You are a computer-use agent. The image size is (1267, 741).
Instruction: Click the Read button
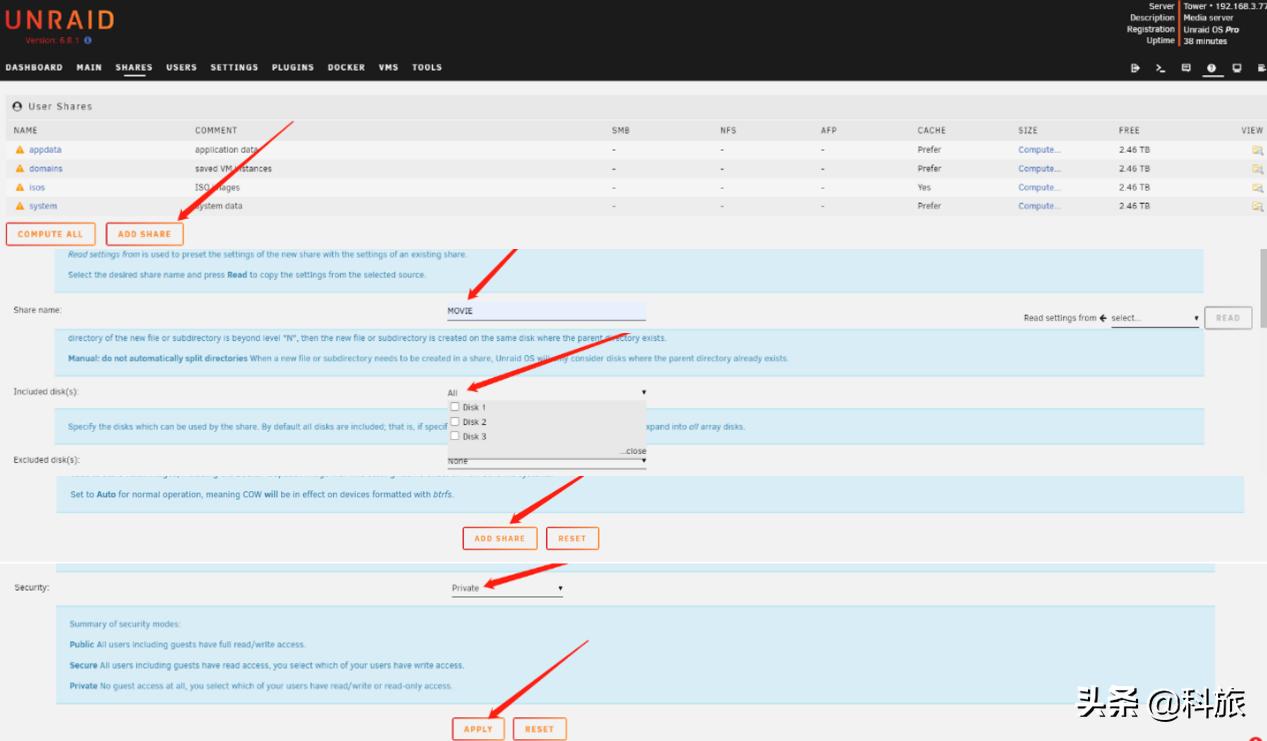click(1228, 318)
